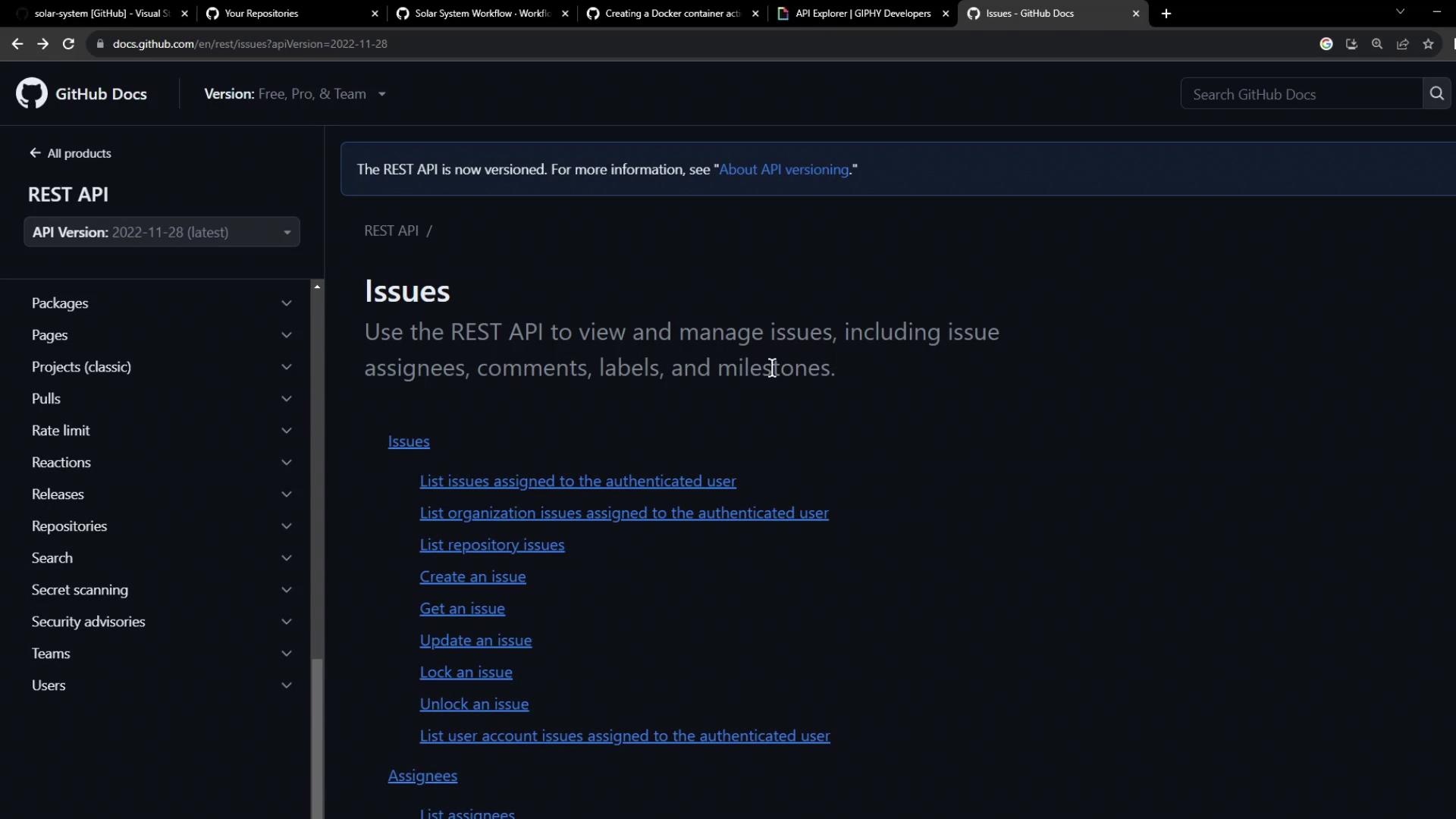This screenshot has height=819, width=1456.
Task: Switch to the Your Repositories tab
Action: click(x=262, y=14)
